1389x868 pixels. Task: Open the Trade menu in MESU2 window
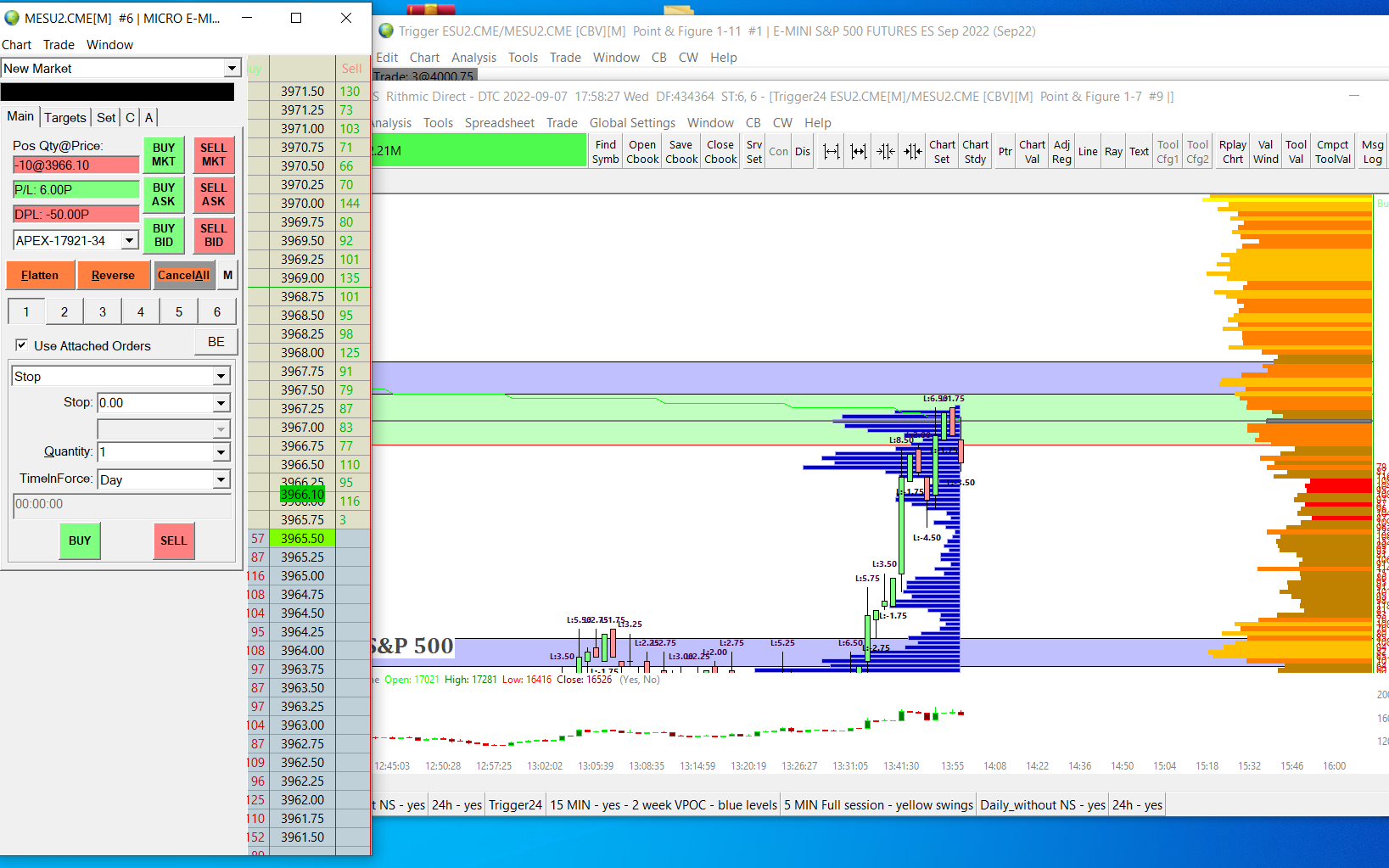point(59,44)
